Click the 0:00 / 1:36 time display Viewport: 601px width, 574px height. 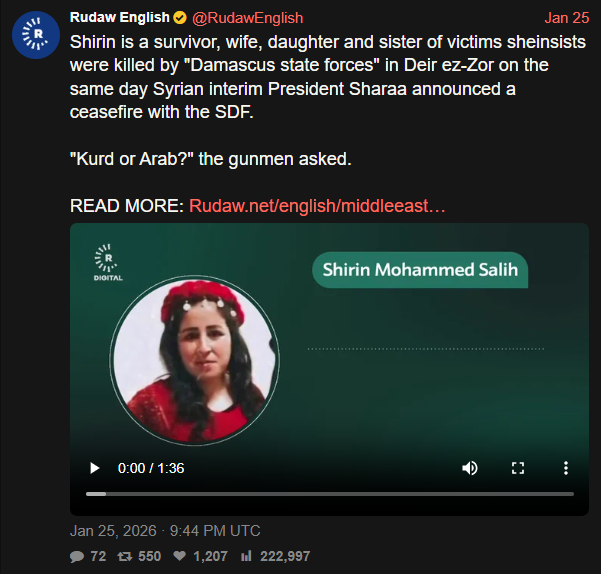[151, 468]
